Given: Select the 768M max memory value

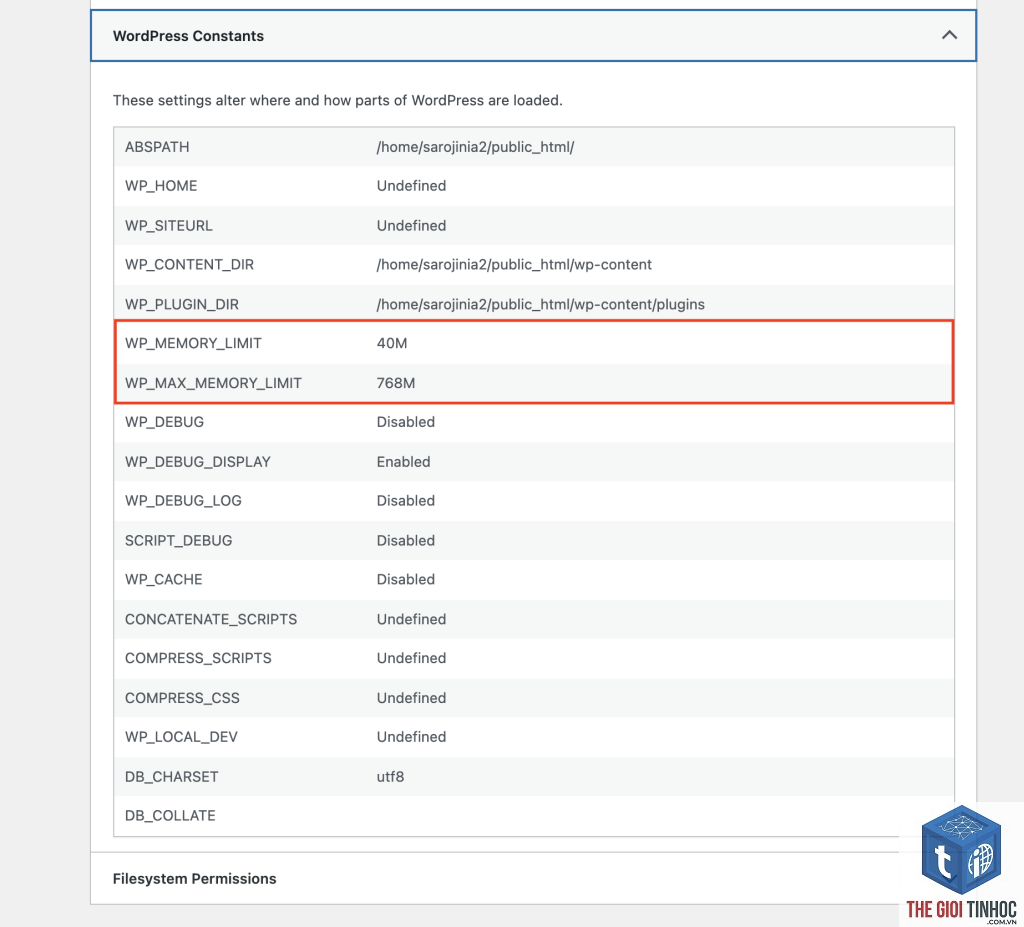Looking at the screenshot, I should pyautogui.click(x=396, y=383).
